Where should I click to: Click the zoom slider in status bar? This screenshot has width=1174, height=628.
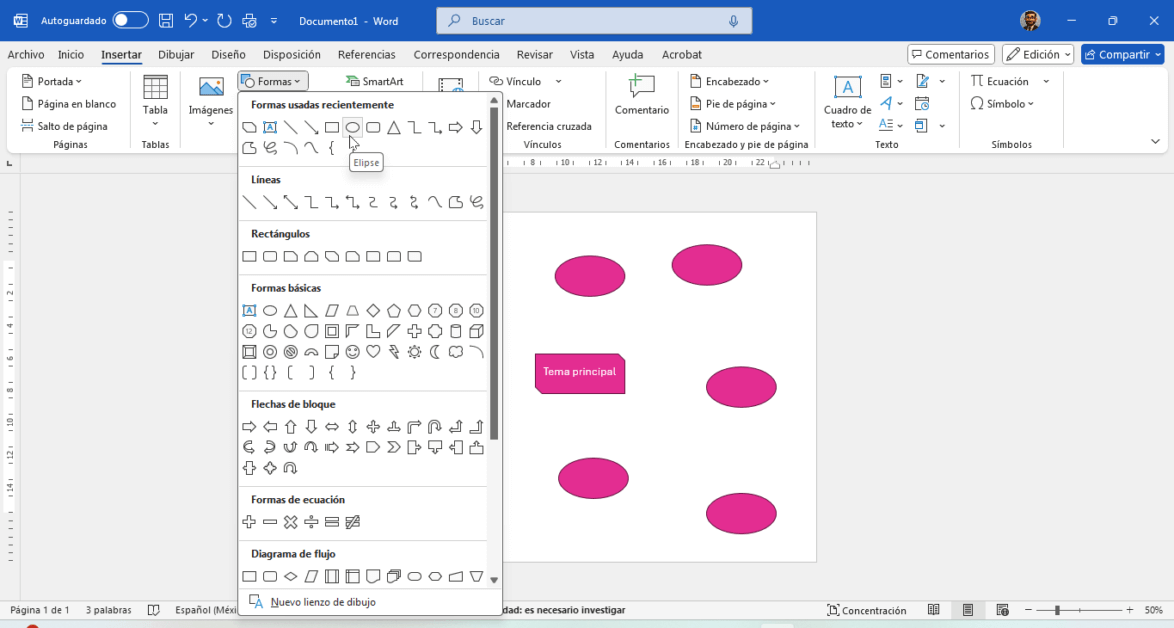coord(1057,610)
